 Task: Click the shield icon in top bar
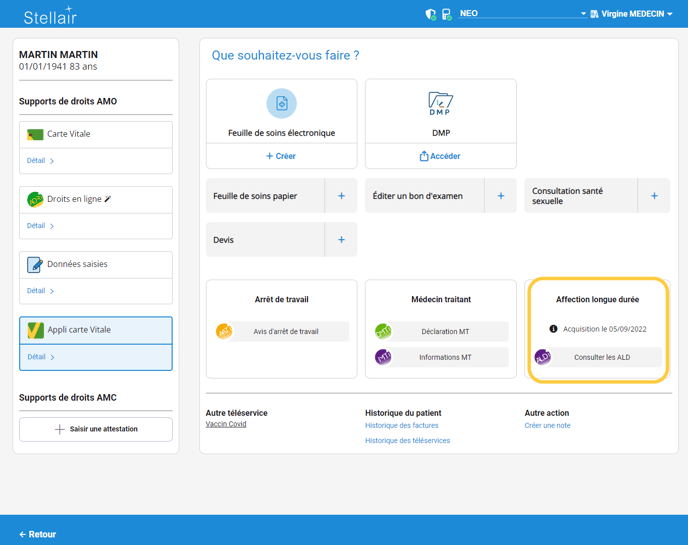click(431, 14)
